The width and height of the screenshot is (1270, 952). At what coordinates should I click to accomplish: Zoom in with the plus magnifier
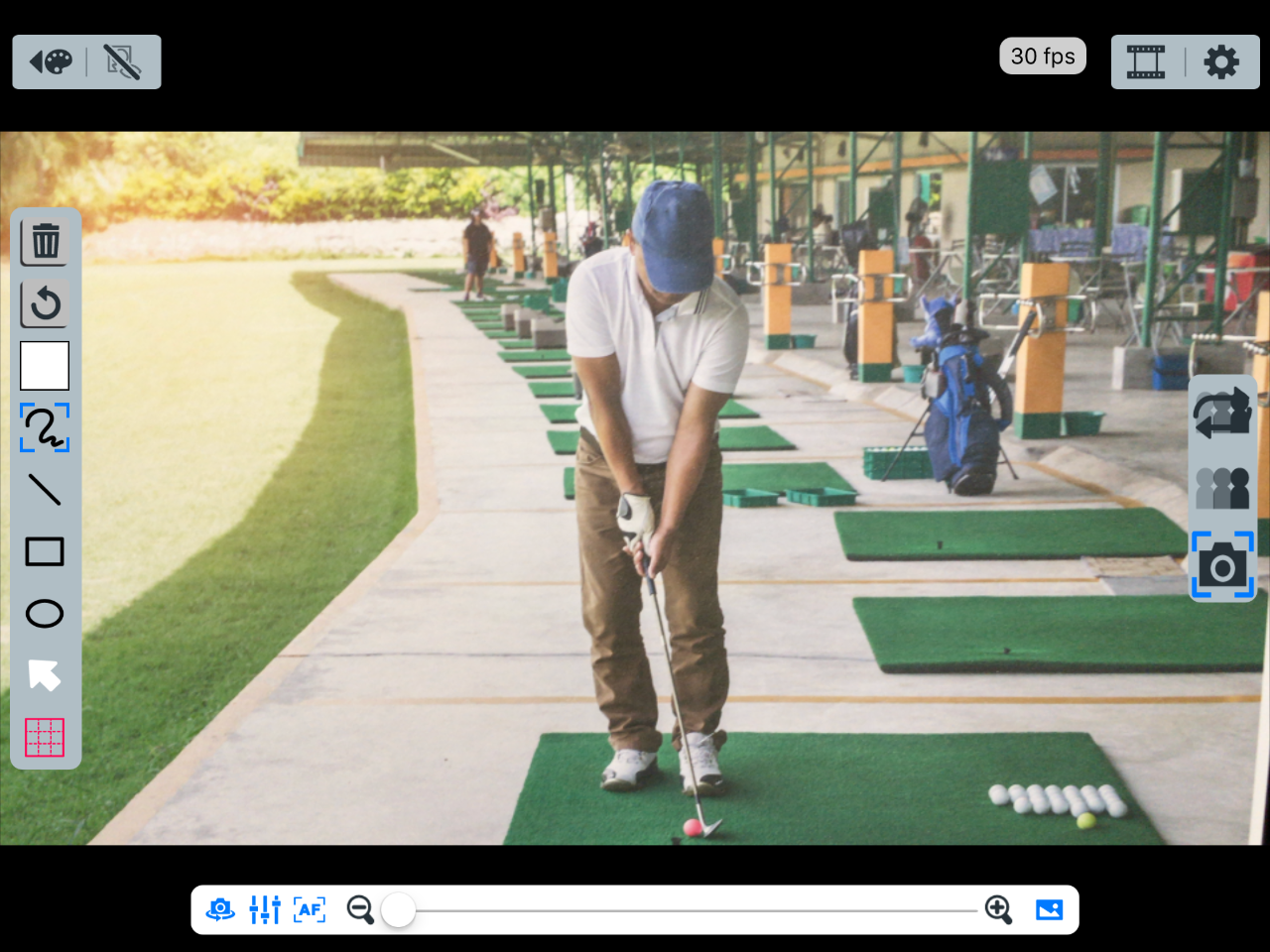point(998,909)
